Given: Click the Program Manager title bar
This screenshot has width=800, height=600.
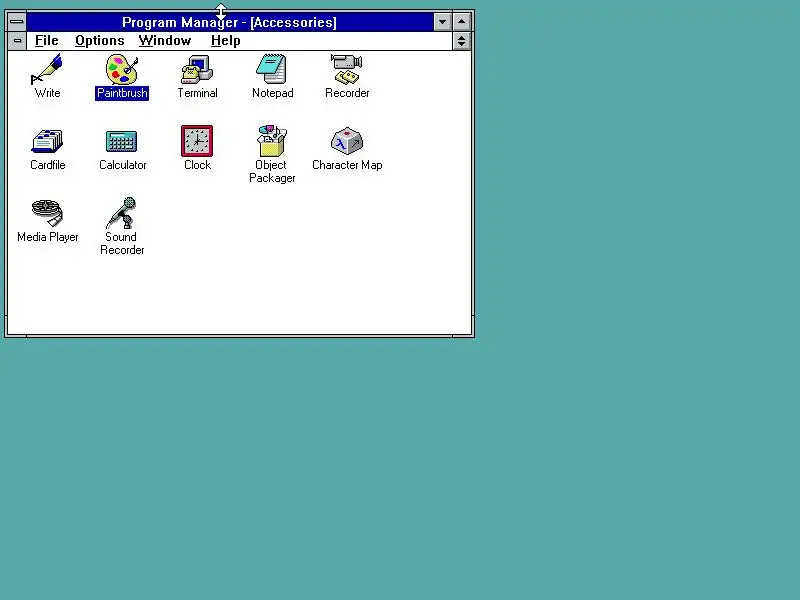Looking at the screenshot, I should [x=230, y=22].
